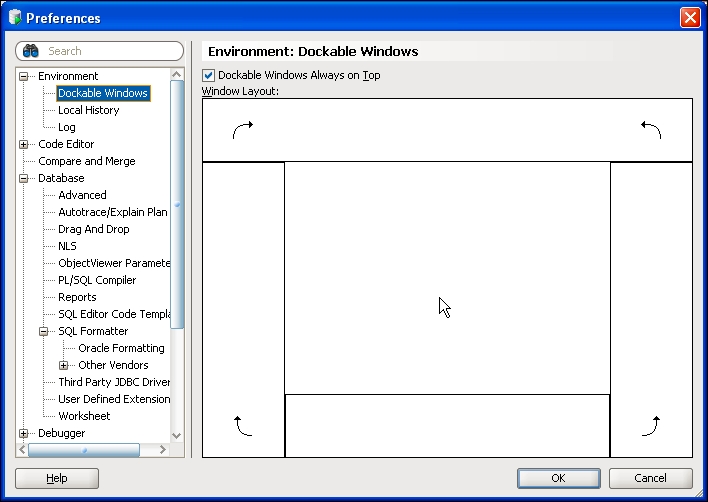Click the tree scroll down arrow
The width and height of the screenshot is (708, 502).
coord(177,436)
